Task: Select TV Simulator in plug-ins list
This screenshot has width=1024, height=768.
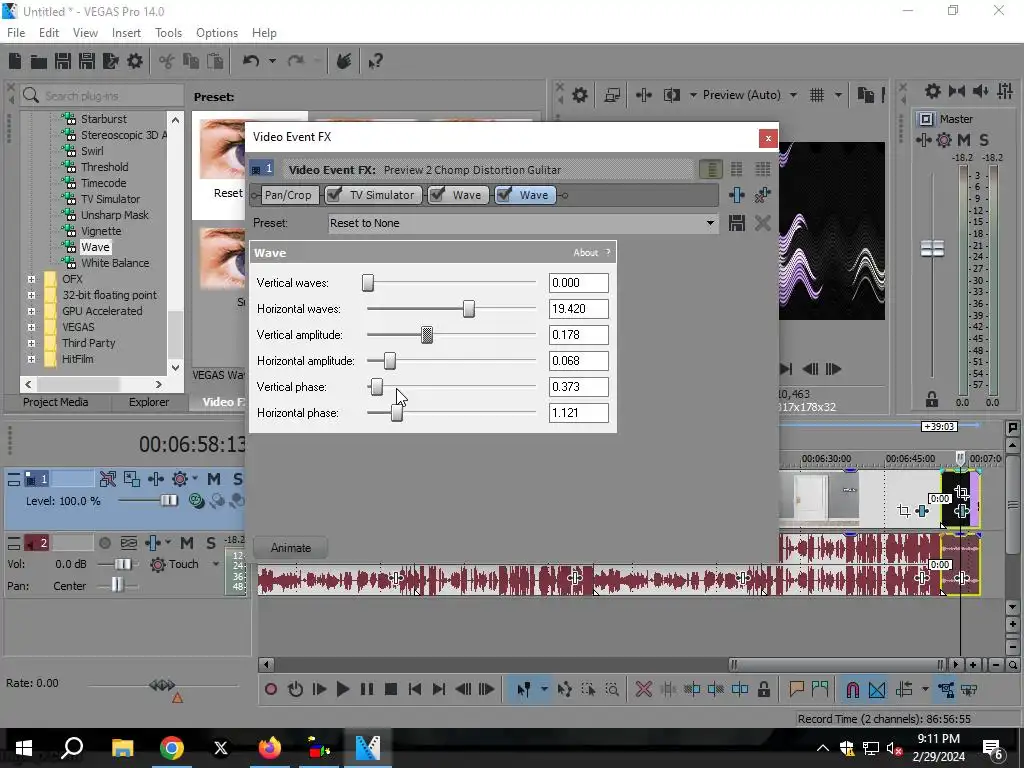Action: (x=110, y=199)
